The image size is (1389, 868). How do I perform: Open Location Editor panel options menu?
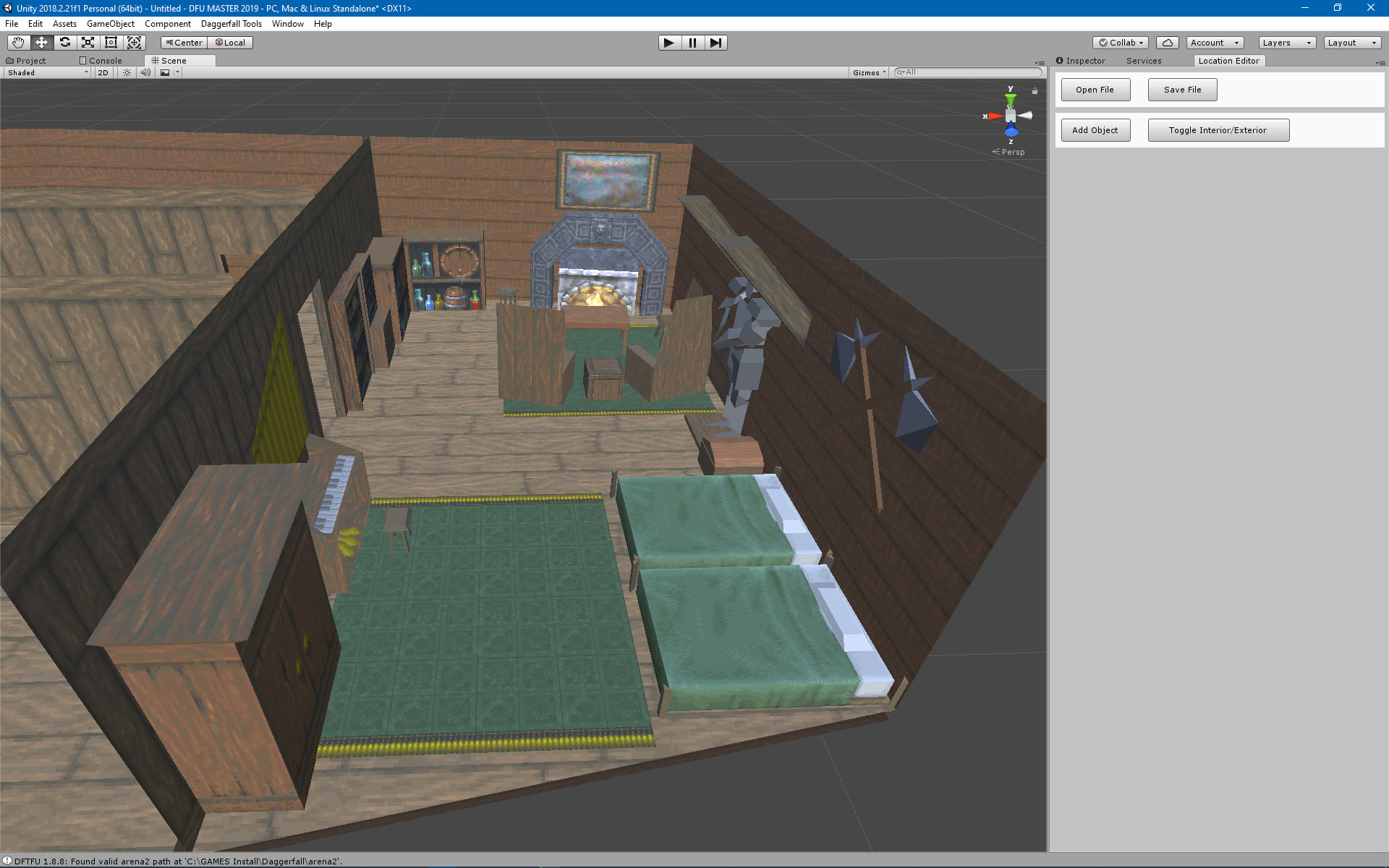point(1380,63)
